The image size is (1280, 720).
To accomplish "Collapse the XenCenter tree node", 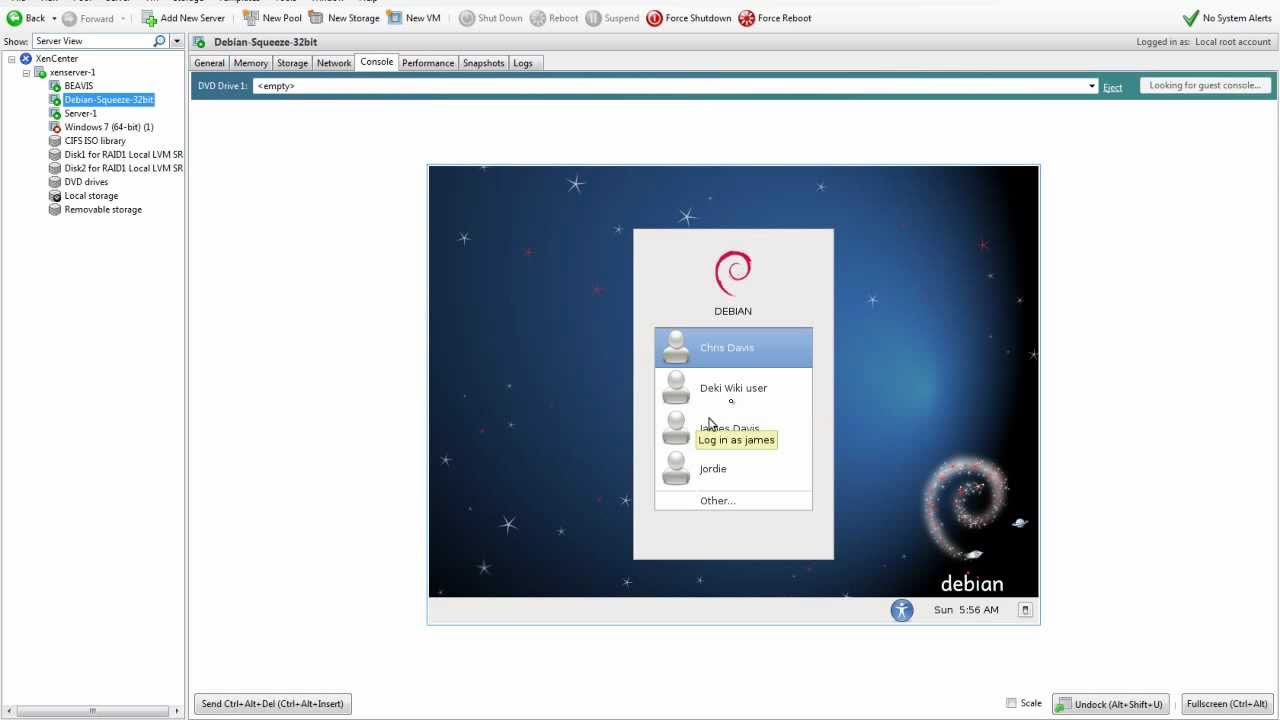I will (x=12, y=59).
